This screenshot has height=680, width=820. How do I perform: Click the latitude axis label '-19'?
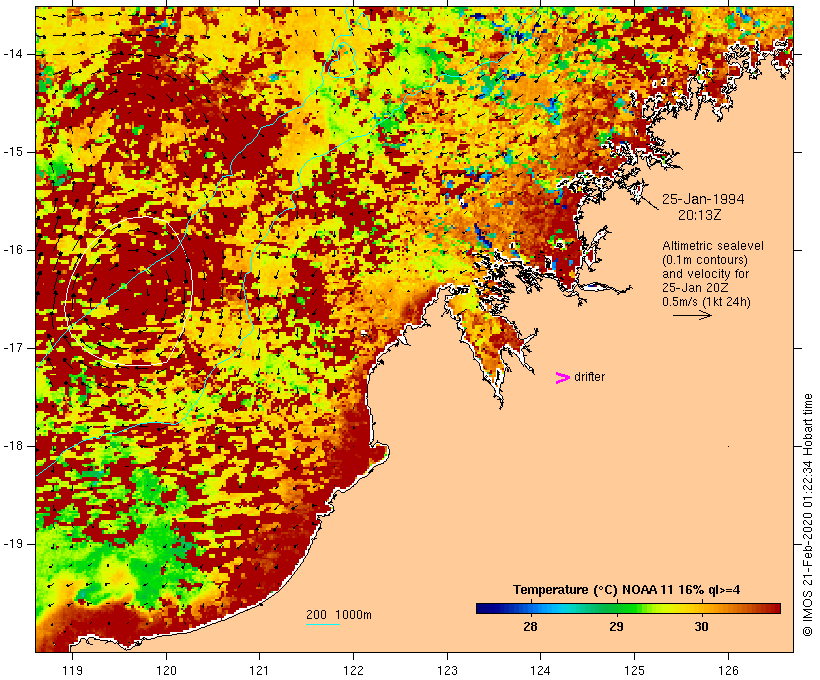[x=12, y=544]
